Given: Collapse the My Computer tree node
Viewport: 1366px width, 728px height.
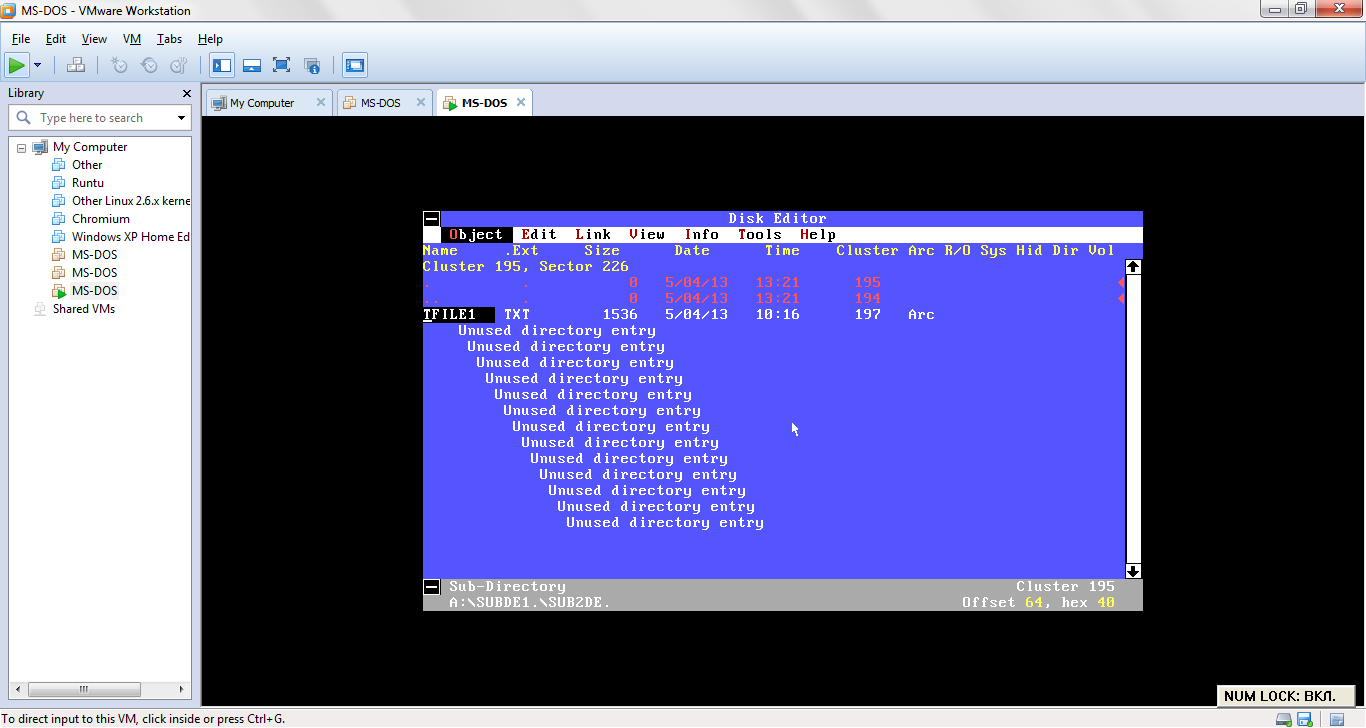Looking at the screenshot, I should (x=21, y=147).
